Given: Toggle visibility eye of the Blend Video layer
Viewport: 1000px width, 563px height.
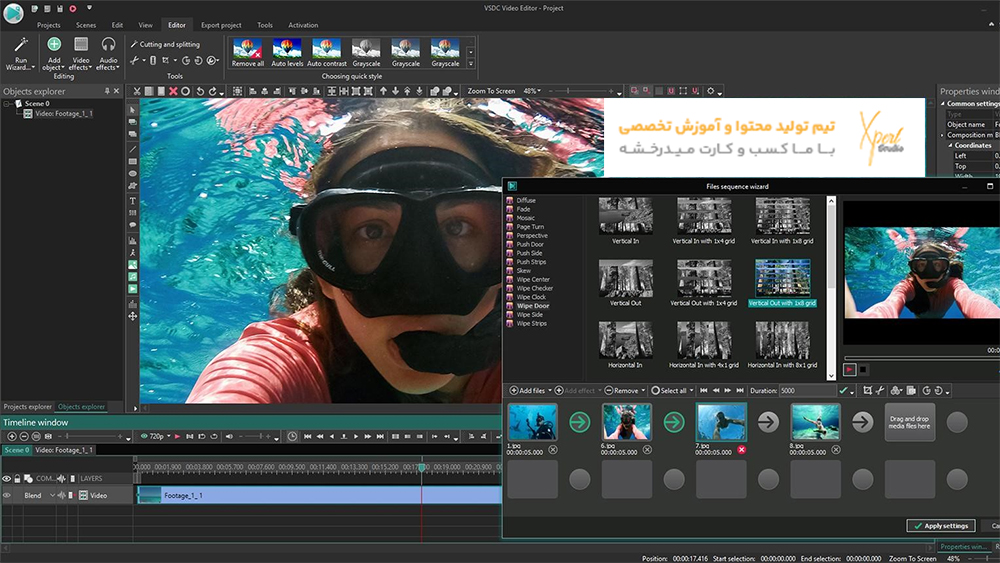Looking at the screenshot, I should coord(7,495).
